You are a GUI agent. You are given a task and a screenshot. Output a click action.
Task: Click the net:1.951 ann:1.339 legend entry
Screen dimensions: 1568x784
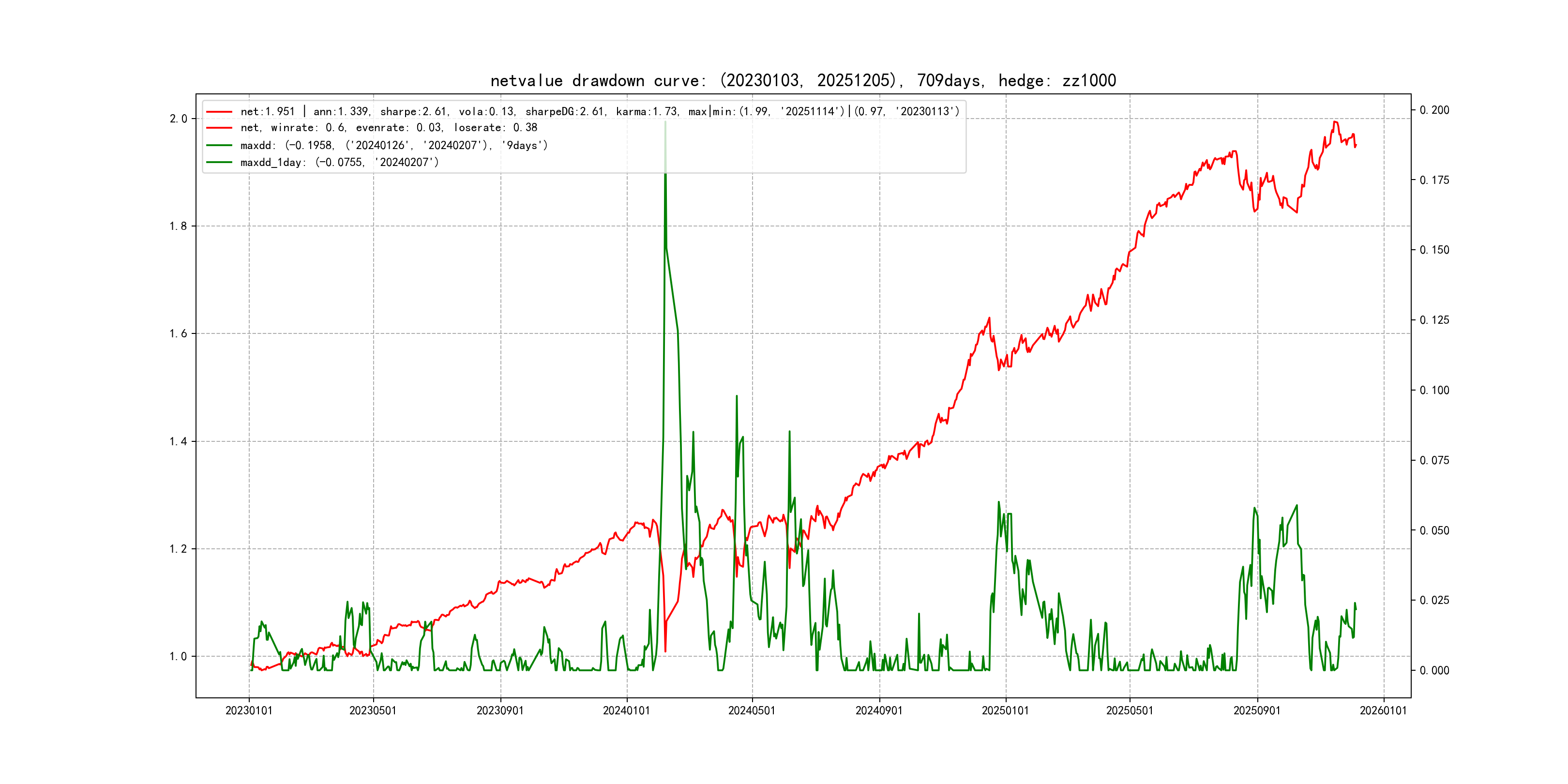[x=600, y=111]
